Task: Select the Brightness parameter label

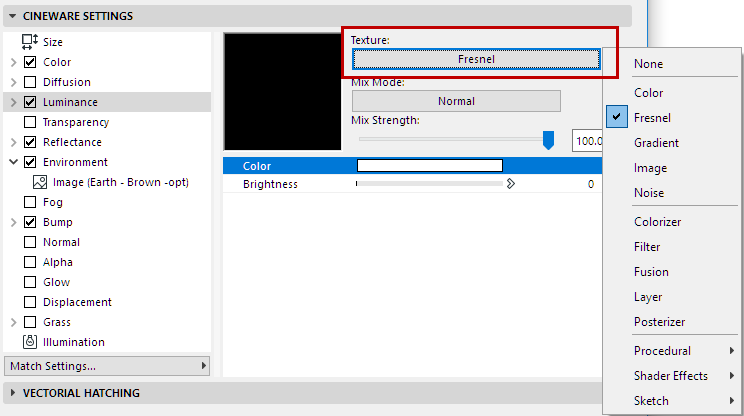Action: [x=270, y=184]
